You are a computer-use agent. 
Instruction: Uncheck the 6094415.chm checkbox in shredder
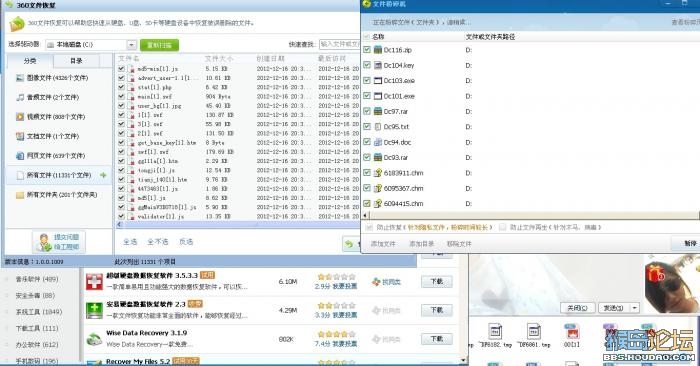click(367, 203)
